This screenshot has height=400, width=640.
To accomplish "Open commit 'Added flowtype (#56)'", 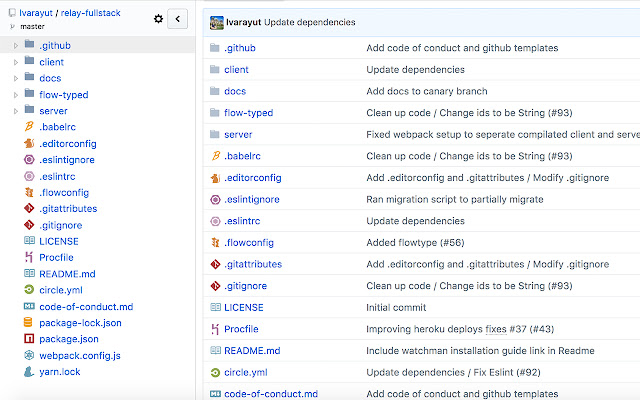I will tap(415, 242).
